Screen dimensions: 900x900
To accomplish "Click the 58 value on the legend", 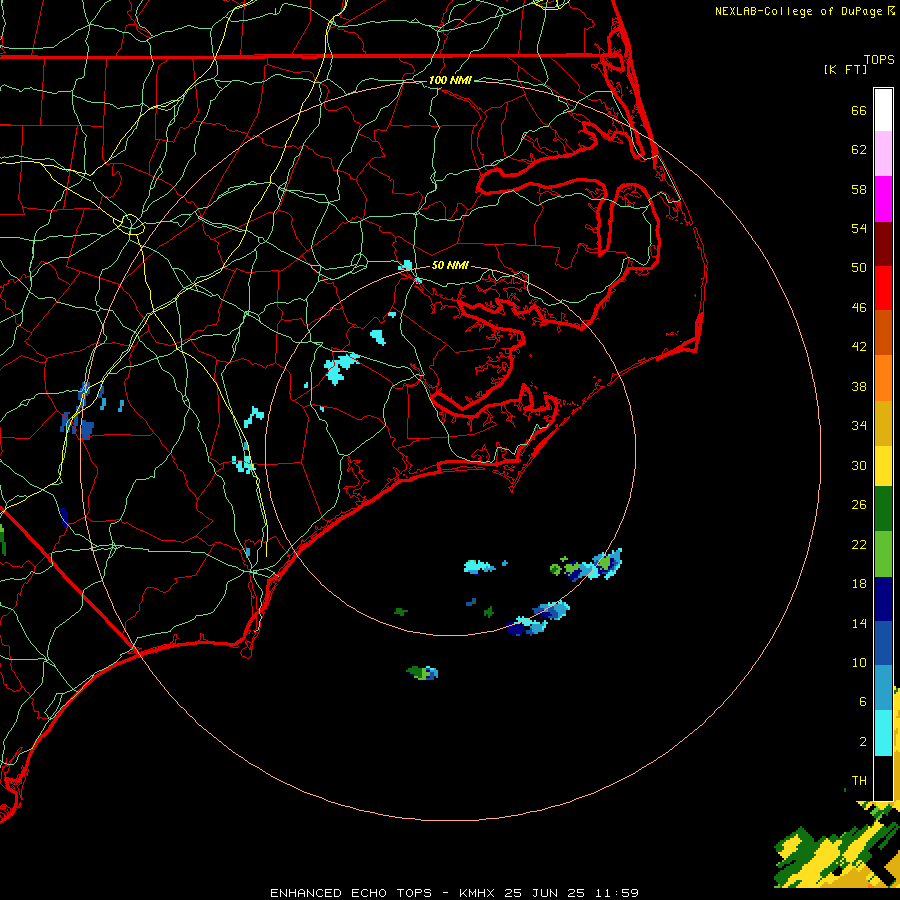I will [x=859, y=189].
